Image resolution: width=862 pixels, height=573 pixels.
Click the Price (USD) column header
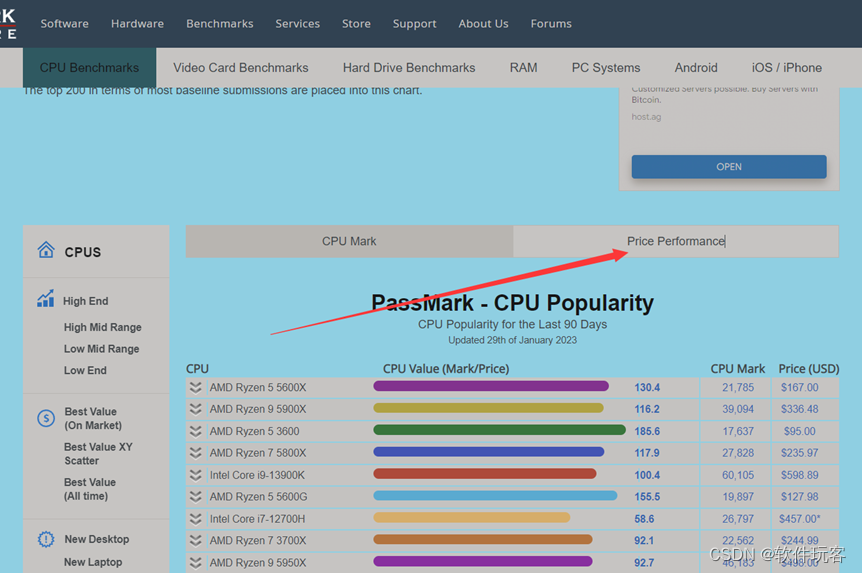pyautogui.click(x=809, y=369)
